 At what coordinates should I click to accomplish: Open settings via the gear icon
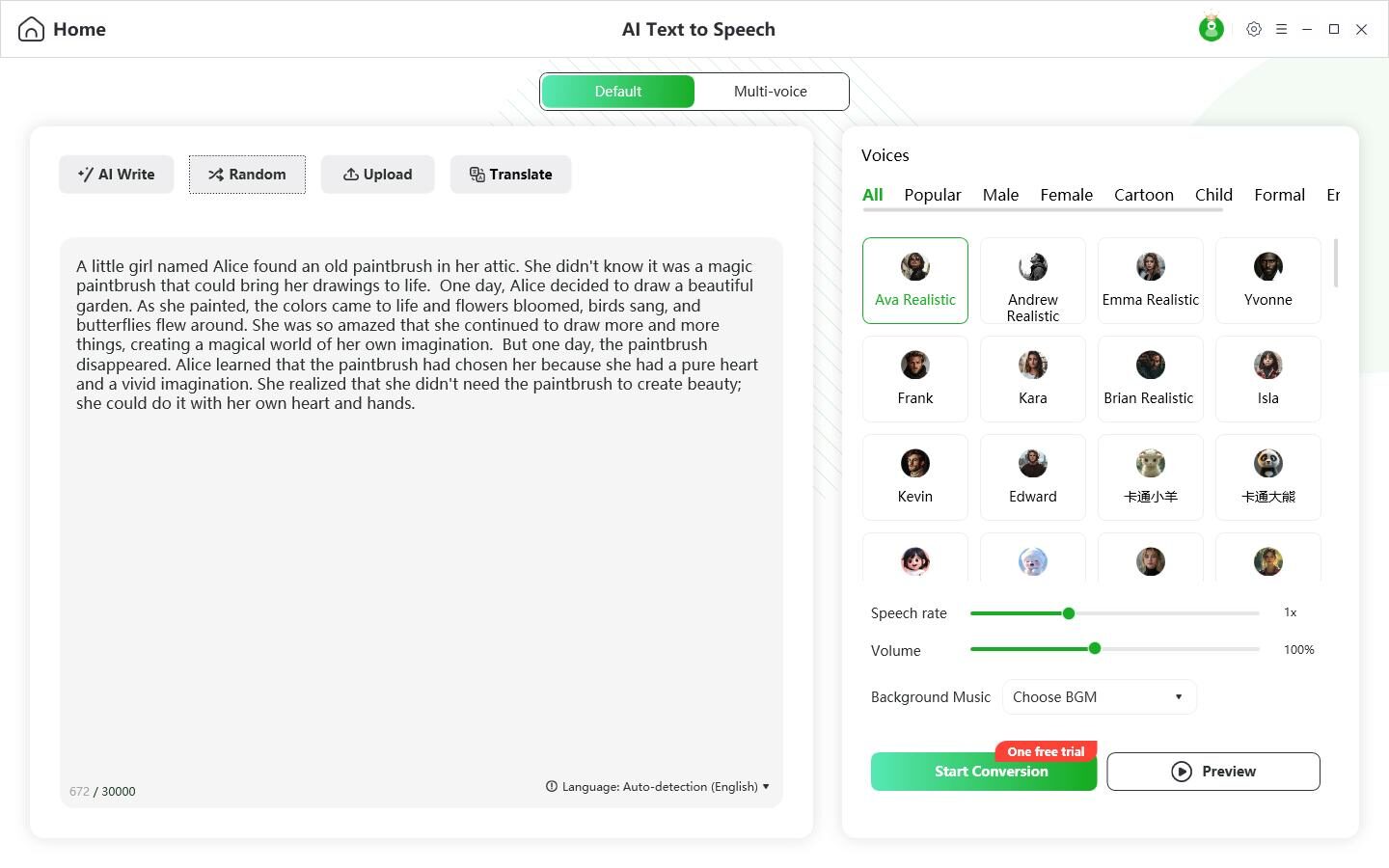(1254, 29)
